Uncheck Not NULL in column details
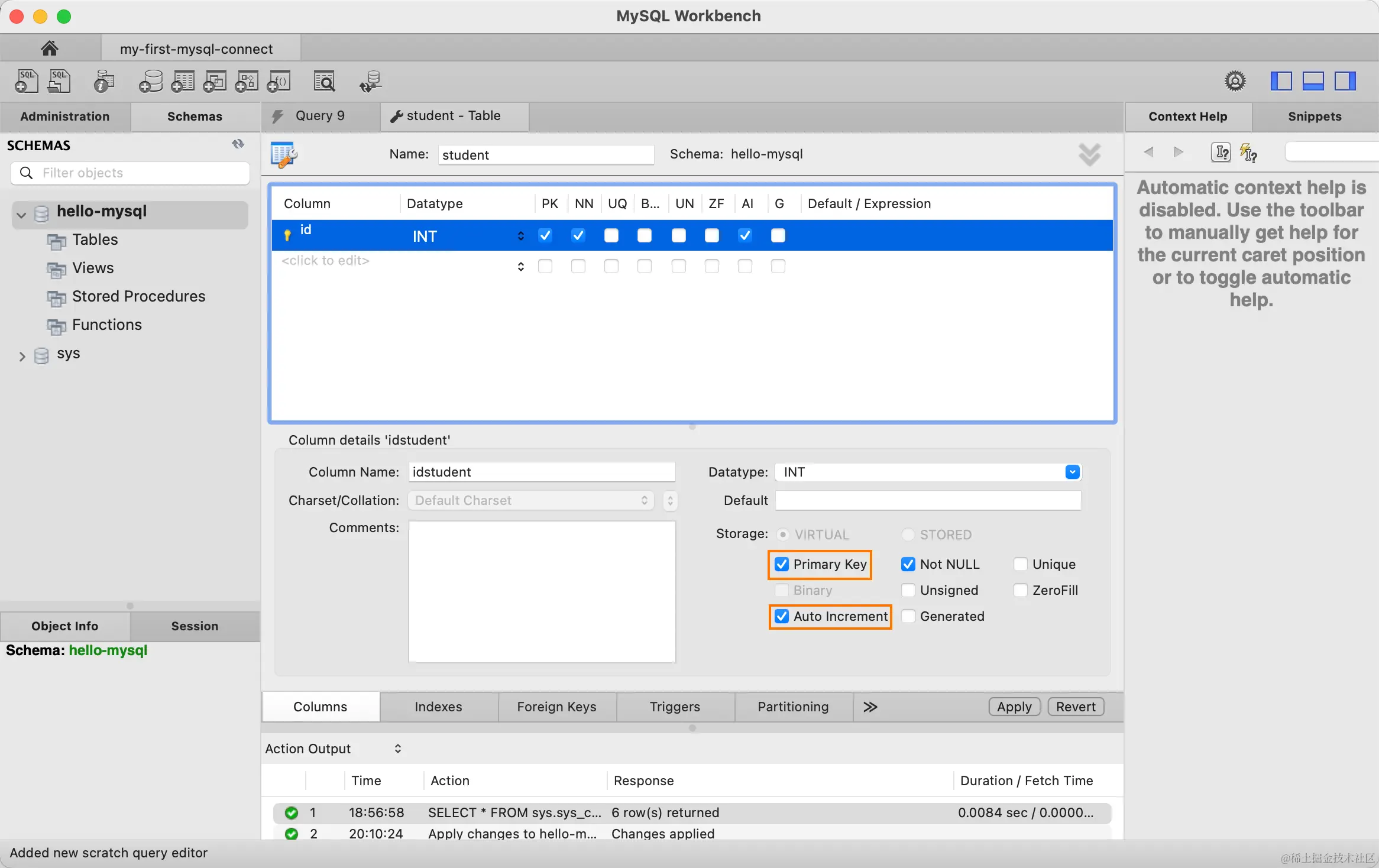The width and height of the screenshot is (1379, 868). point(908,564)
